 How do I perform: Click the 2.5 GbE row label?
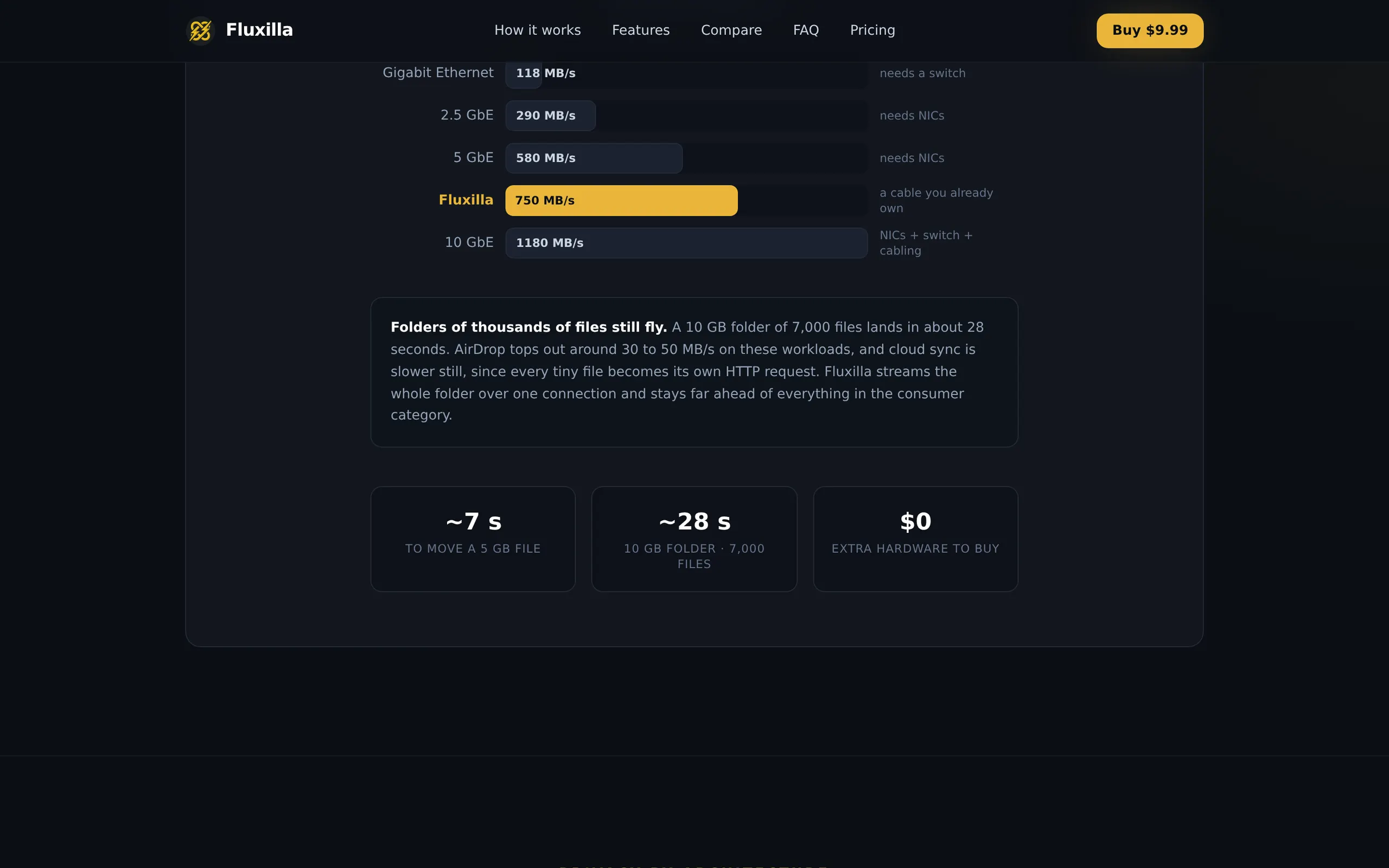click(467, 116)
